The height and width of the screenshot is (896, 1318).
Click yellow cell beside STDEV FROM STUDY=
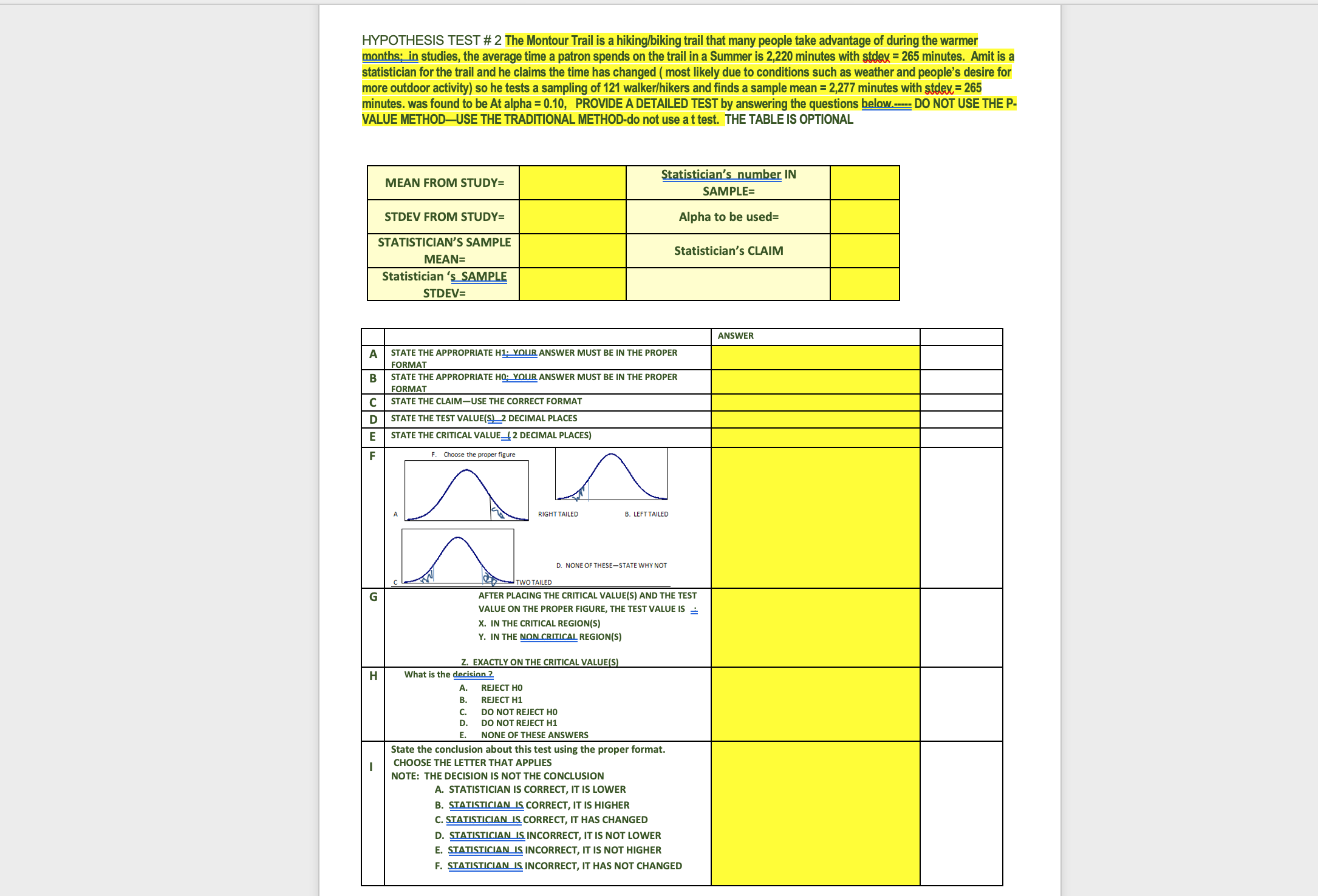pyautogui.click(x=572, y=217)
